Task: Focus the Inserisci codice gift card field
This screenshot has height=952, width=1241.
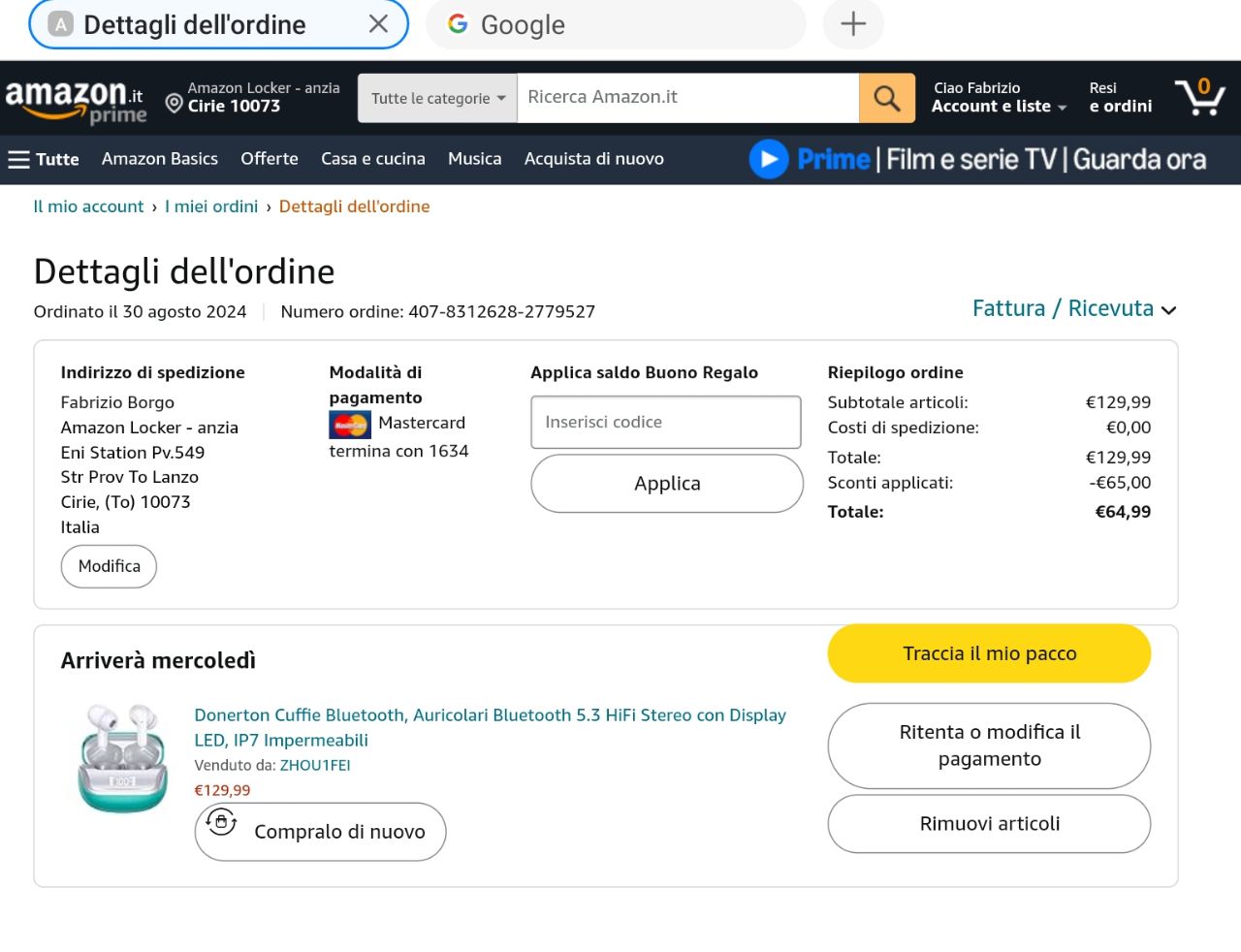Action: point(666,423)
